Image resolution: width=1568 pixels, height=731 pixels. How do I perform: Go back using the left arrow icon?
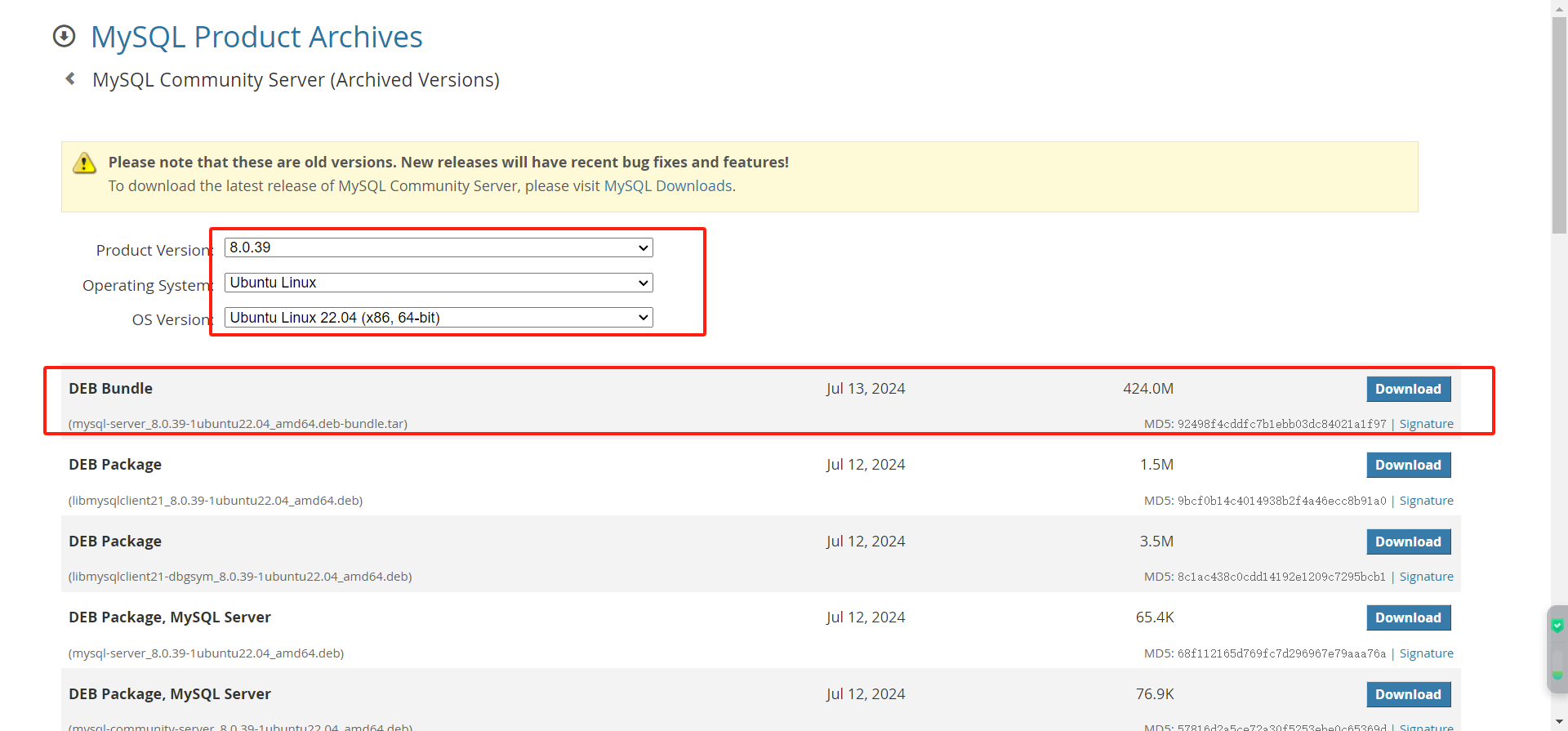(x=70, y=78)
